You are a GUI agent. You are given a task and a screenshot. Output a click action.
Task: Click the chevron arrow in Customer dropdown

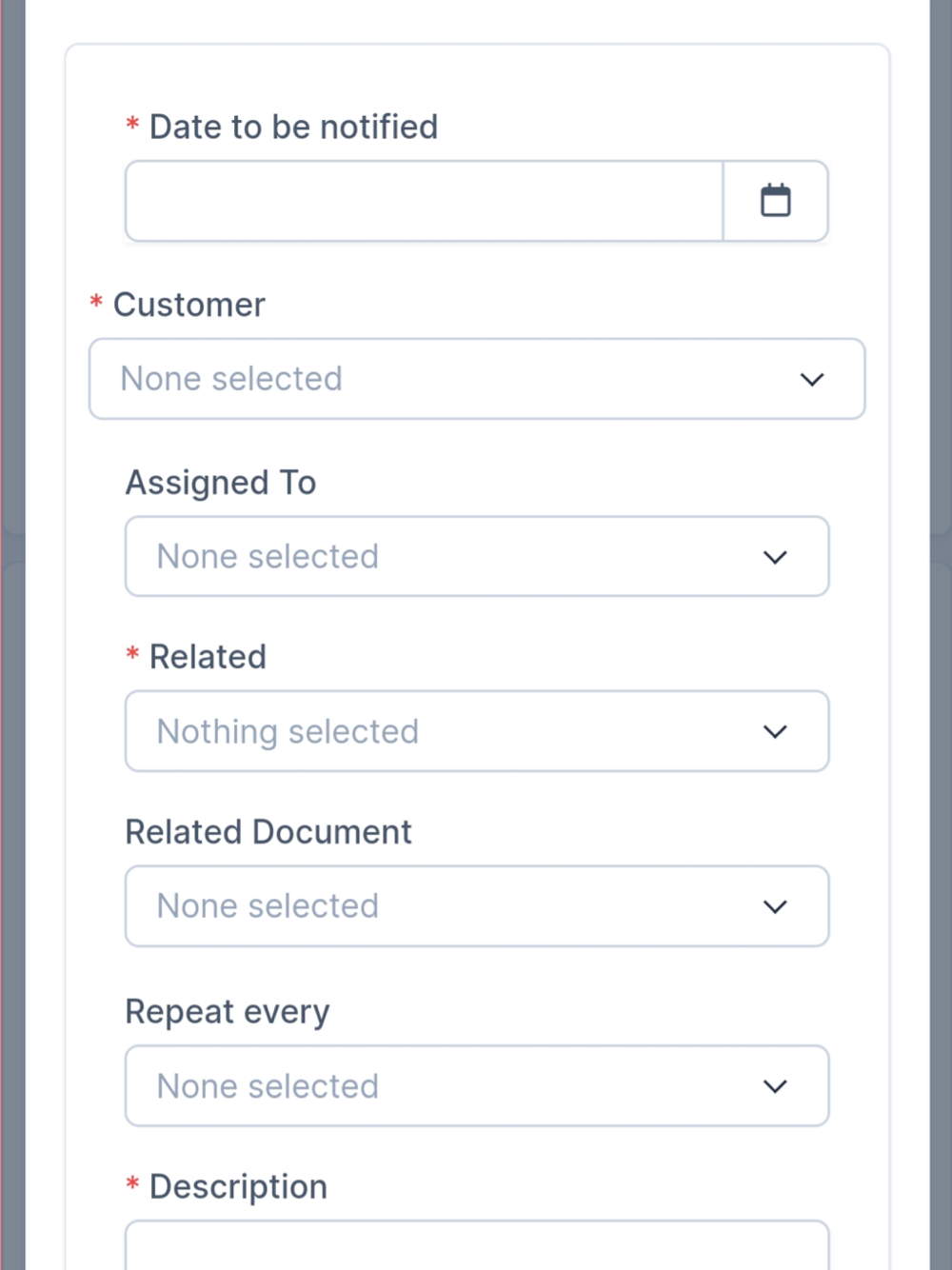(x=811, y=379)
